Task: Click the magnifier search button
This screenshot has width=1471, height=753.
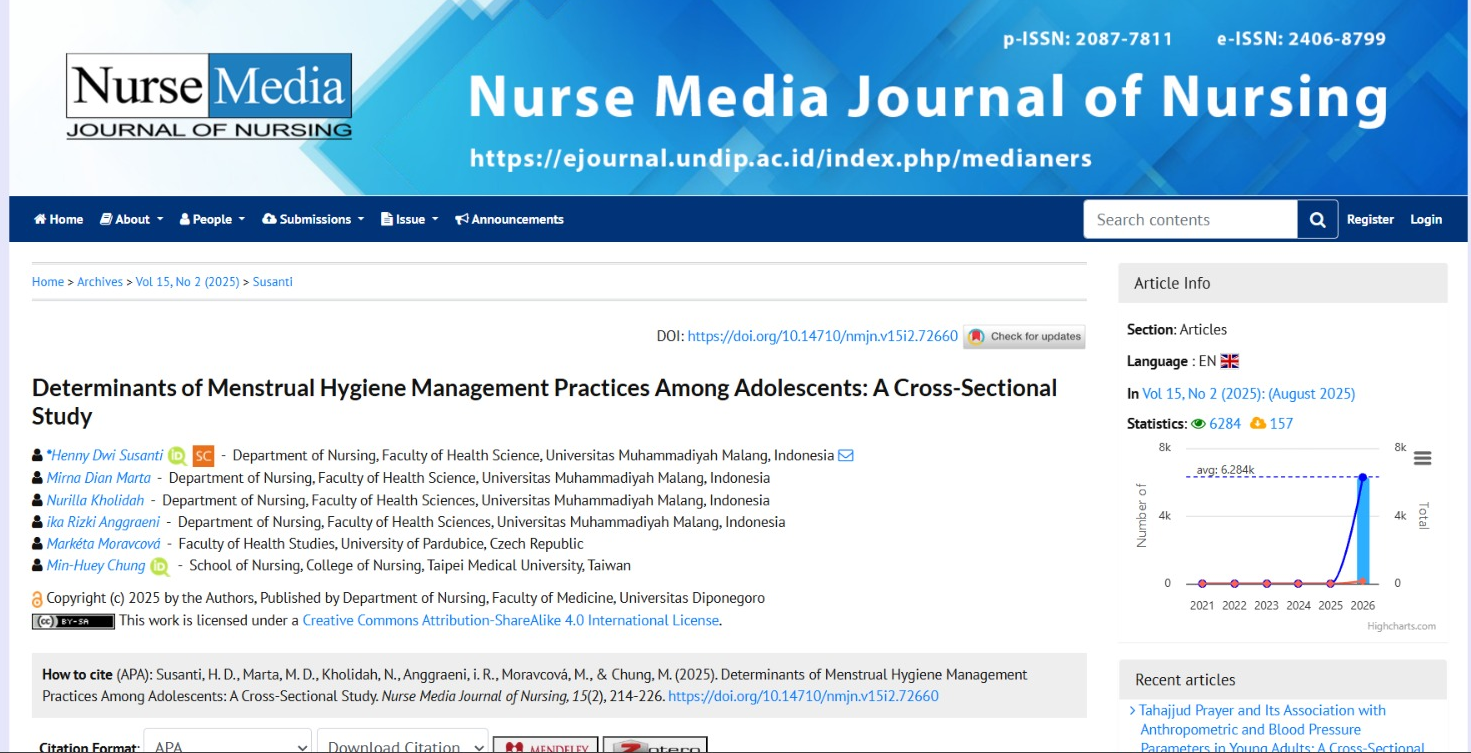Action: (x=1318, y=219)
